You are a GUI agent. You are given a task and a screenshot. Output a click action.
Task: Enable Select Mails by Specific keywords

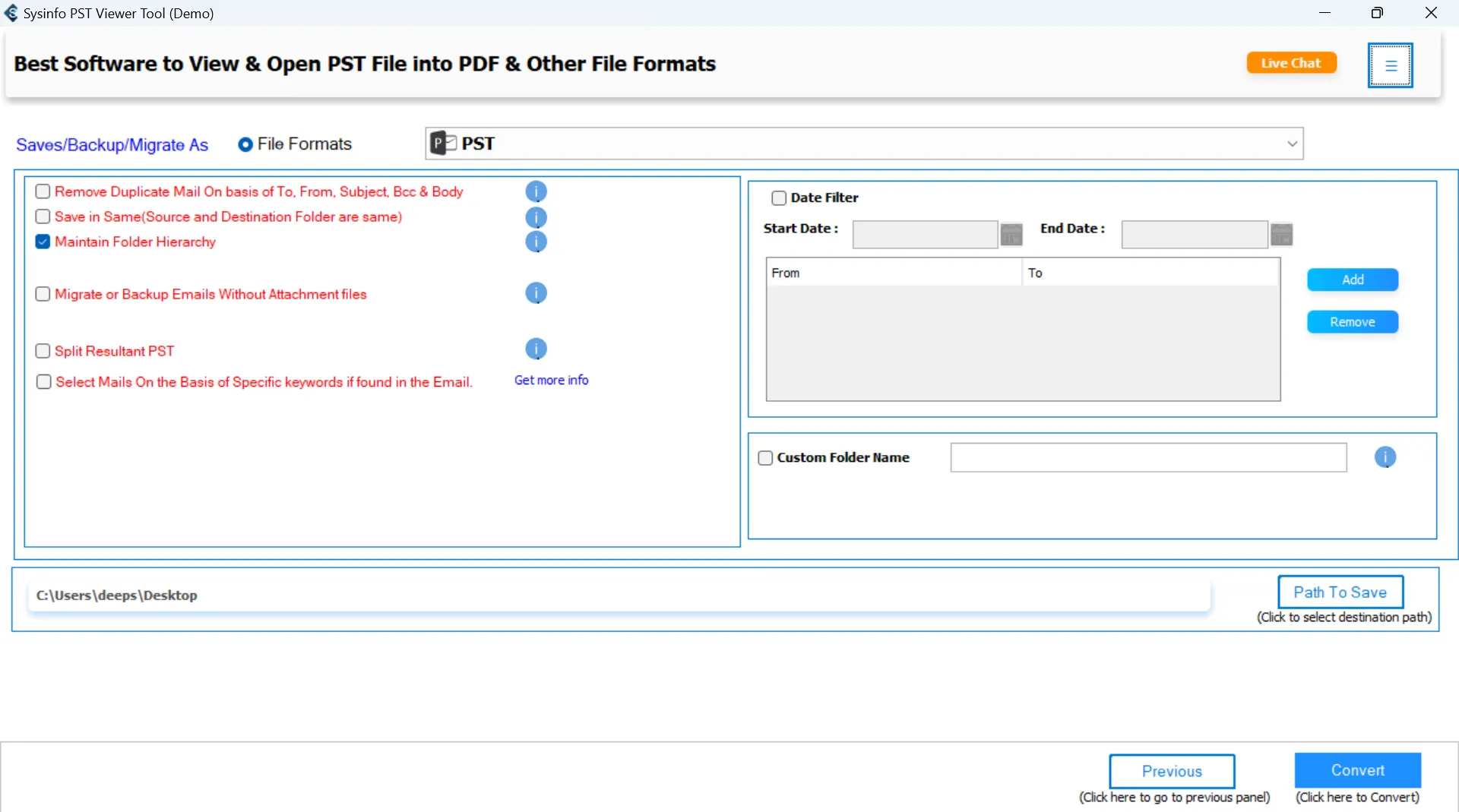[43, 382]
